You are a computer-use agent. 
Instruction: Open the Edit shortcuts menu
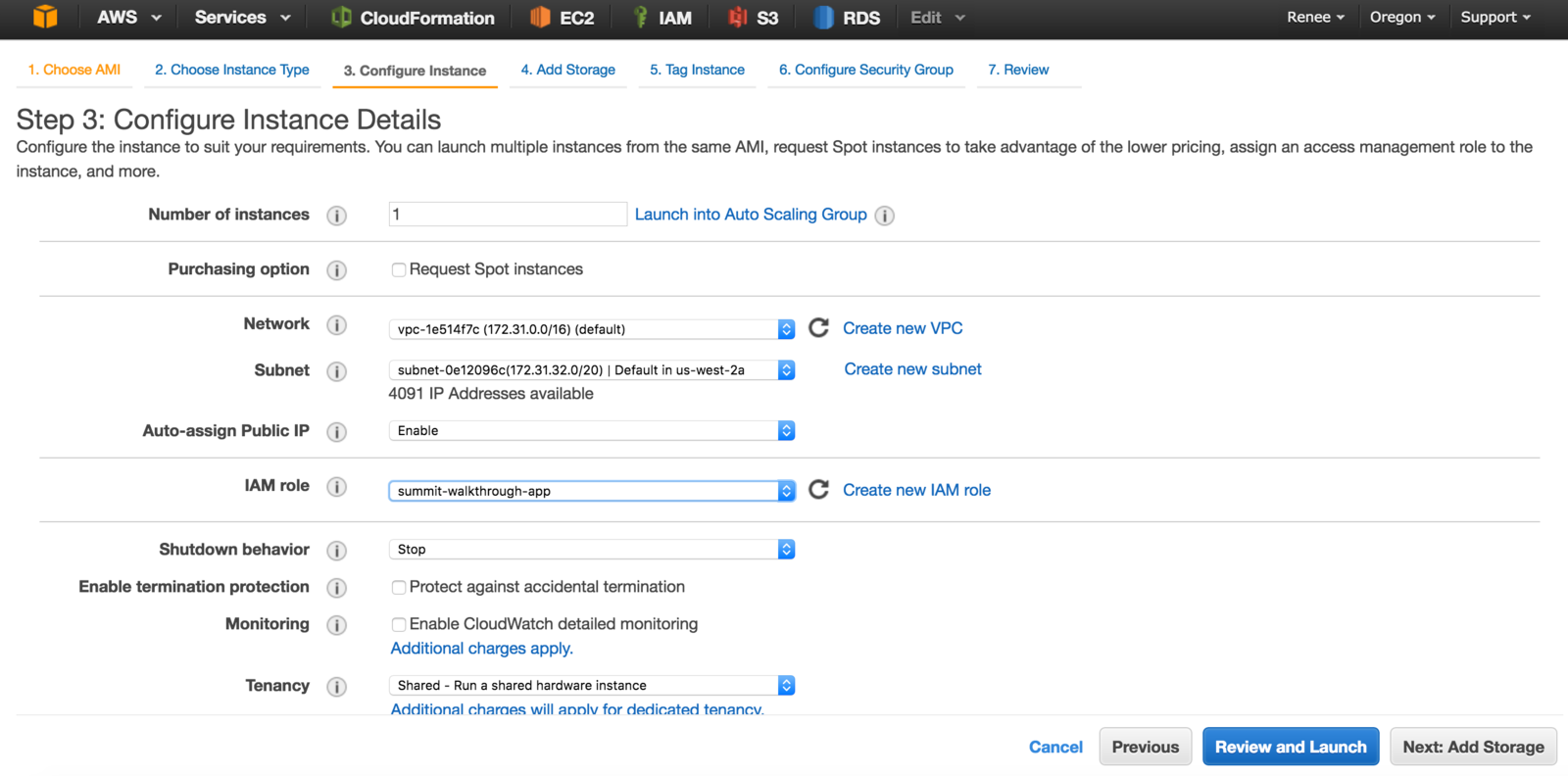click(x=938, y=18)
